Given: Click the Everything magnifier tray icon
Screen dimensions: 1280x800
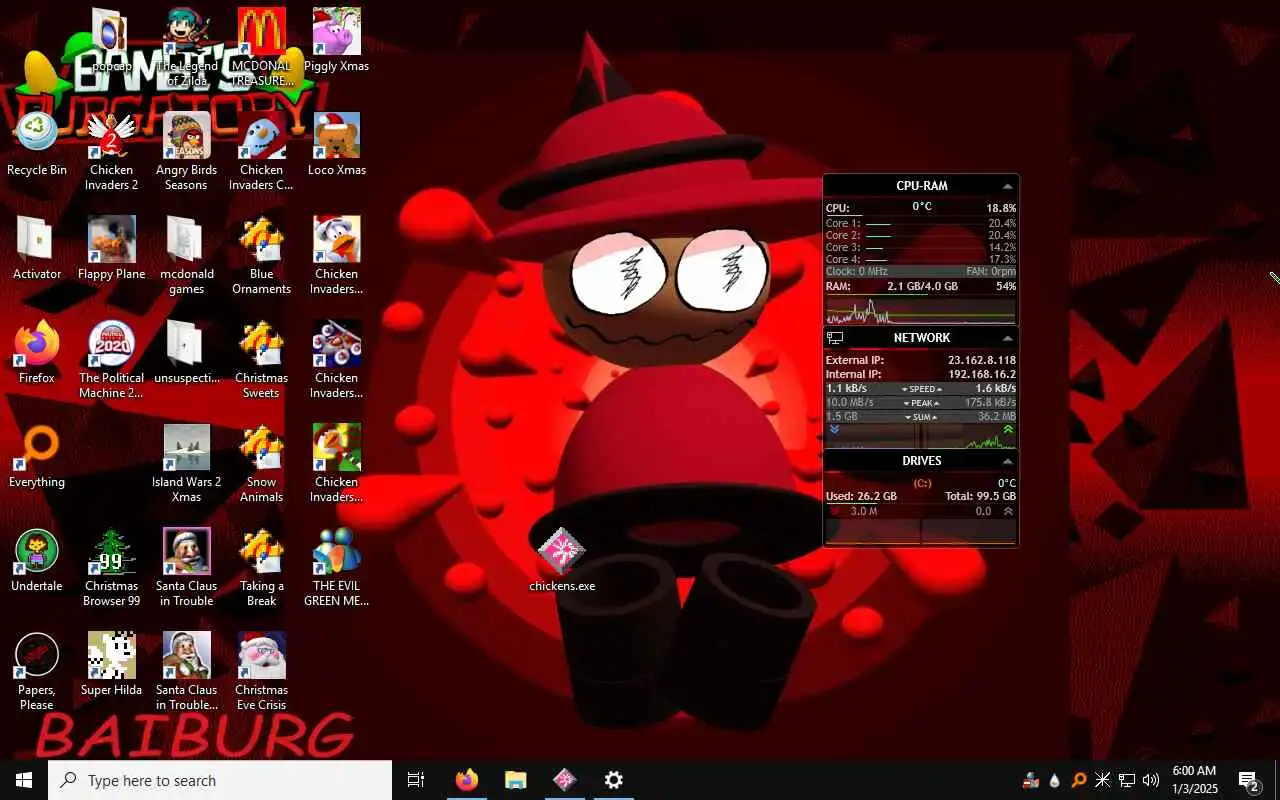Looking at the screenshot, I should click(x=1079, y=780).
